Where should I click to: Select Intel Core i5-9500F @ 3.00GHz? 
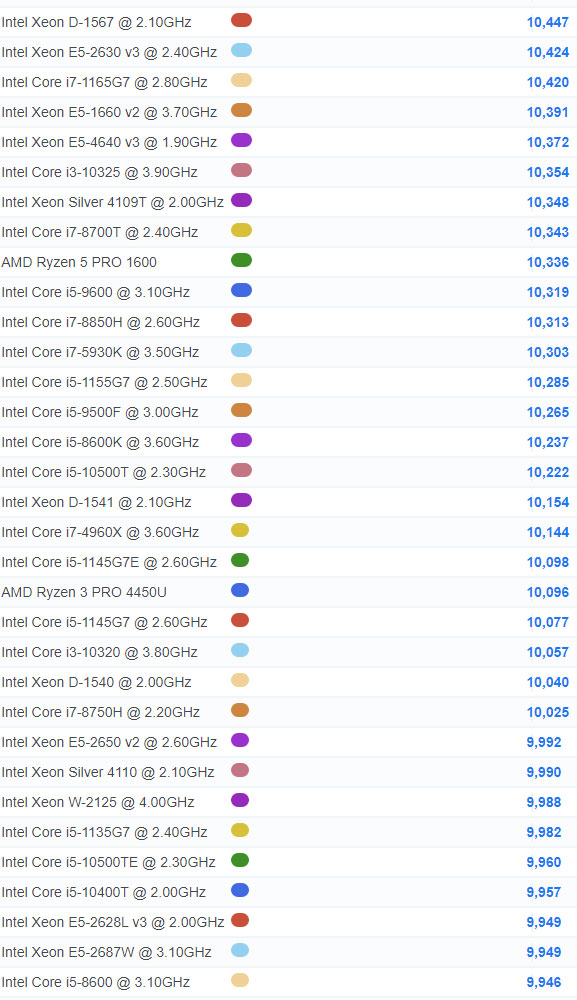(x=99, y=412)
